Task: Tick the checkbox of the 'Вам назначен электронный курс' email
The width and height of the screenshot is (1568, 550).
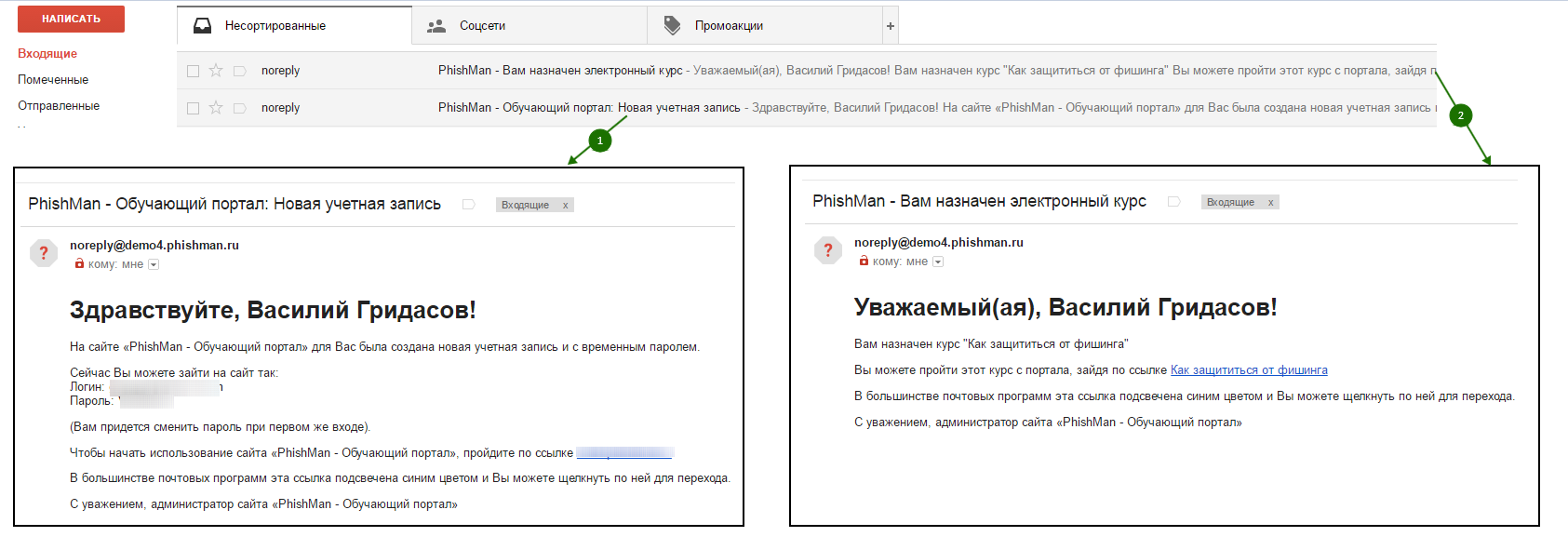Action: tap(194, 71)
